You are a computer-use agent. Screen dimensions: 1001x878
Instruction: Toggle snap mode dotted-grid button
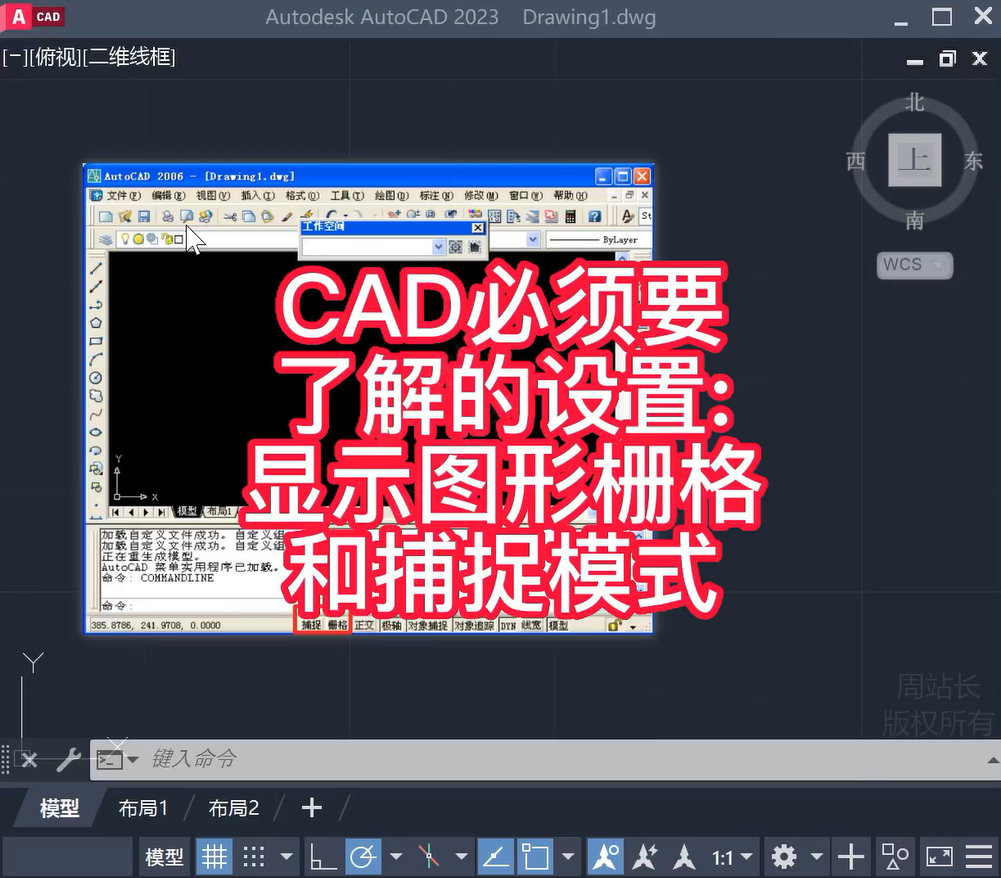pyautogui.click(x=254, y=857)
